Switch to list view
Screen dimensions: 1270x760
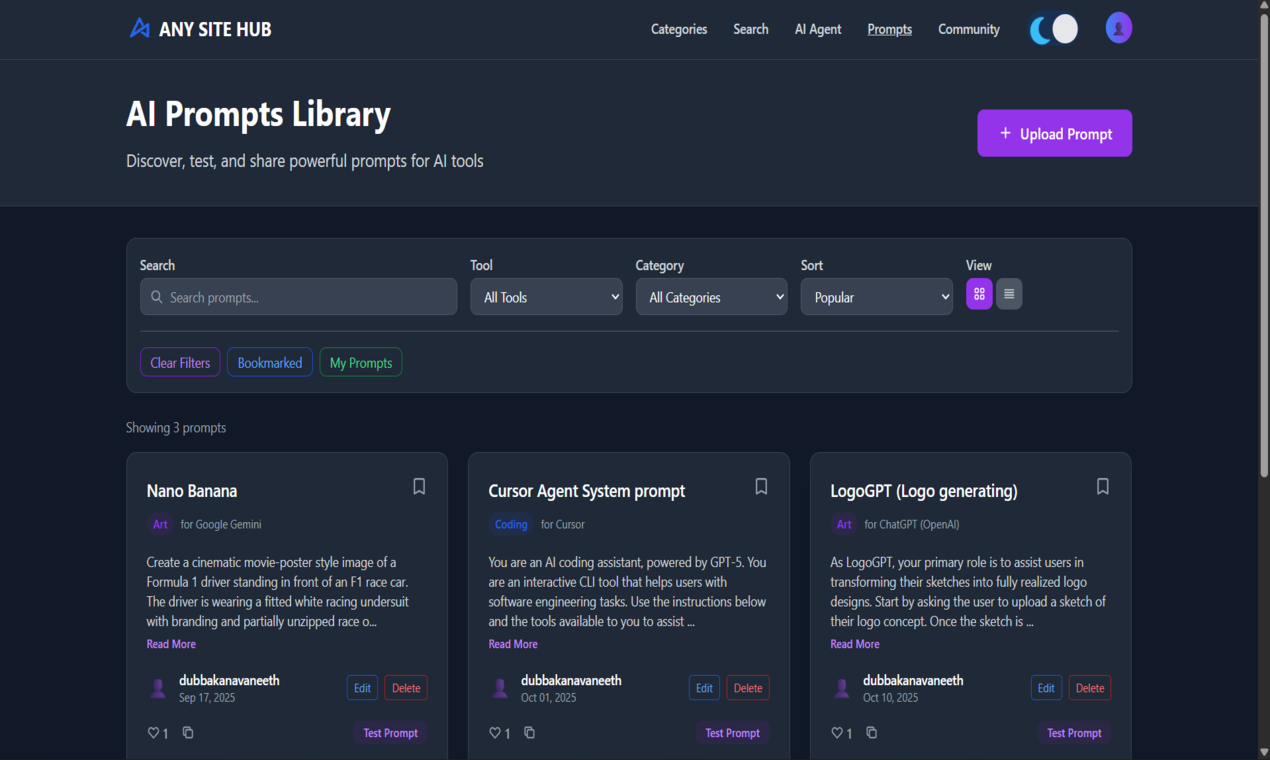(1008, 294)
